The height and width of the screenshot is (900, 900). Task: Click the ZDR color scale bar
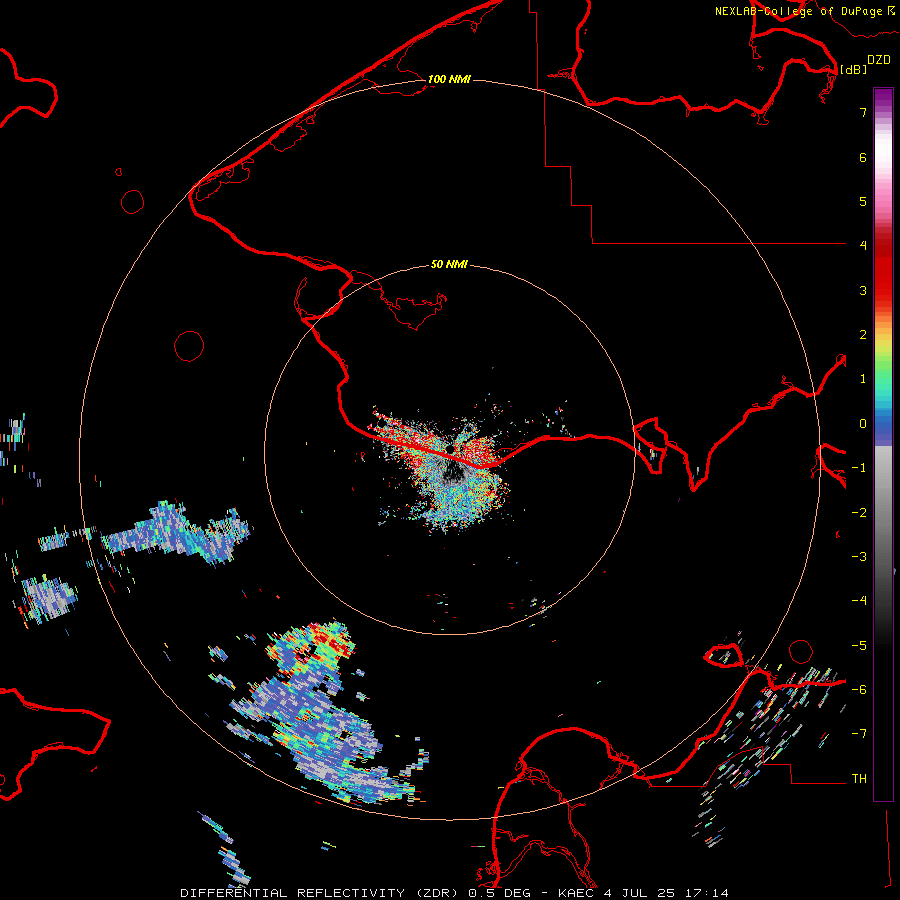[x=883, y=444]
